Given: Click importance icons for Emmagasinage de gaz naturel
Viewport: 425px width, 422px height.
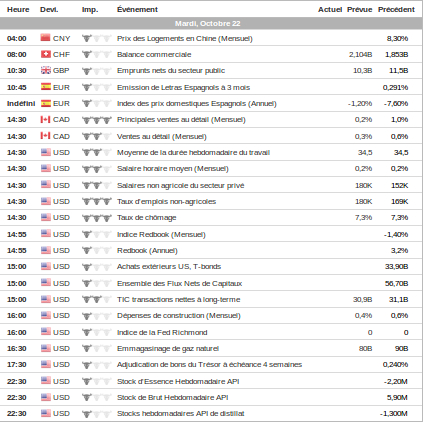Looking at the screenshot, I should (x=97, y=349).
